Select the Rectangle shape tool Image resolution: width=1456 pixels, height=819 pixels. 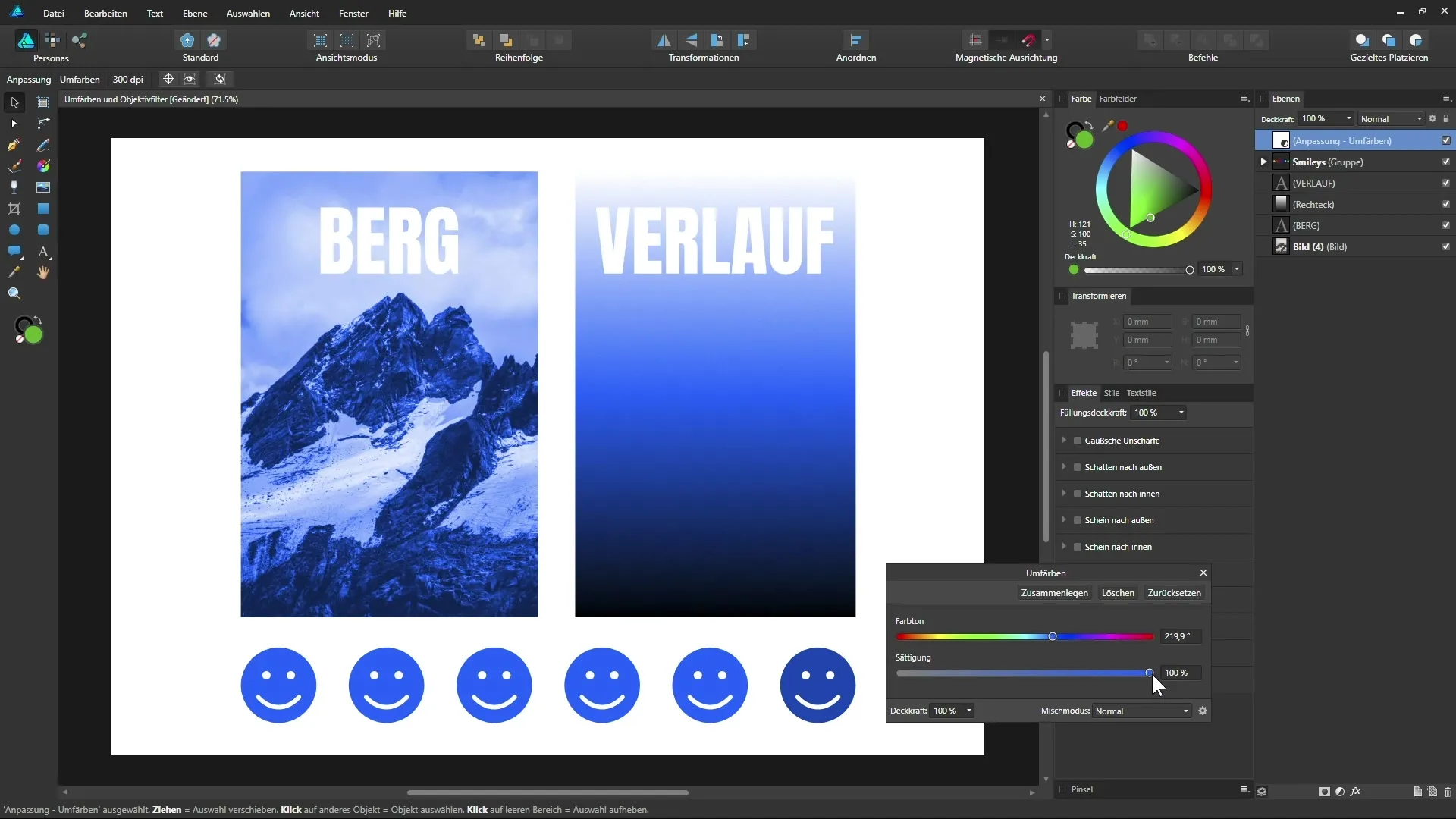pos(43,209)
